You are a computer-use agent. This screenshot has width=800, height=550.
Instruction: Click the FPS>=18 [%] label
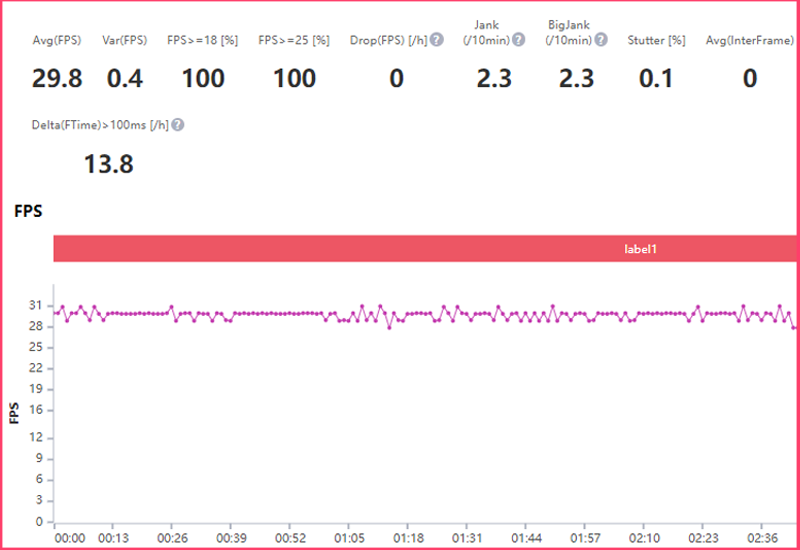[x=203, y=40]
